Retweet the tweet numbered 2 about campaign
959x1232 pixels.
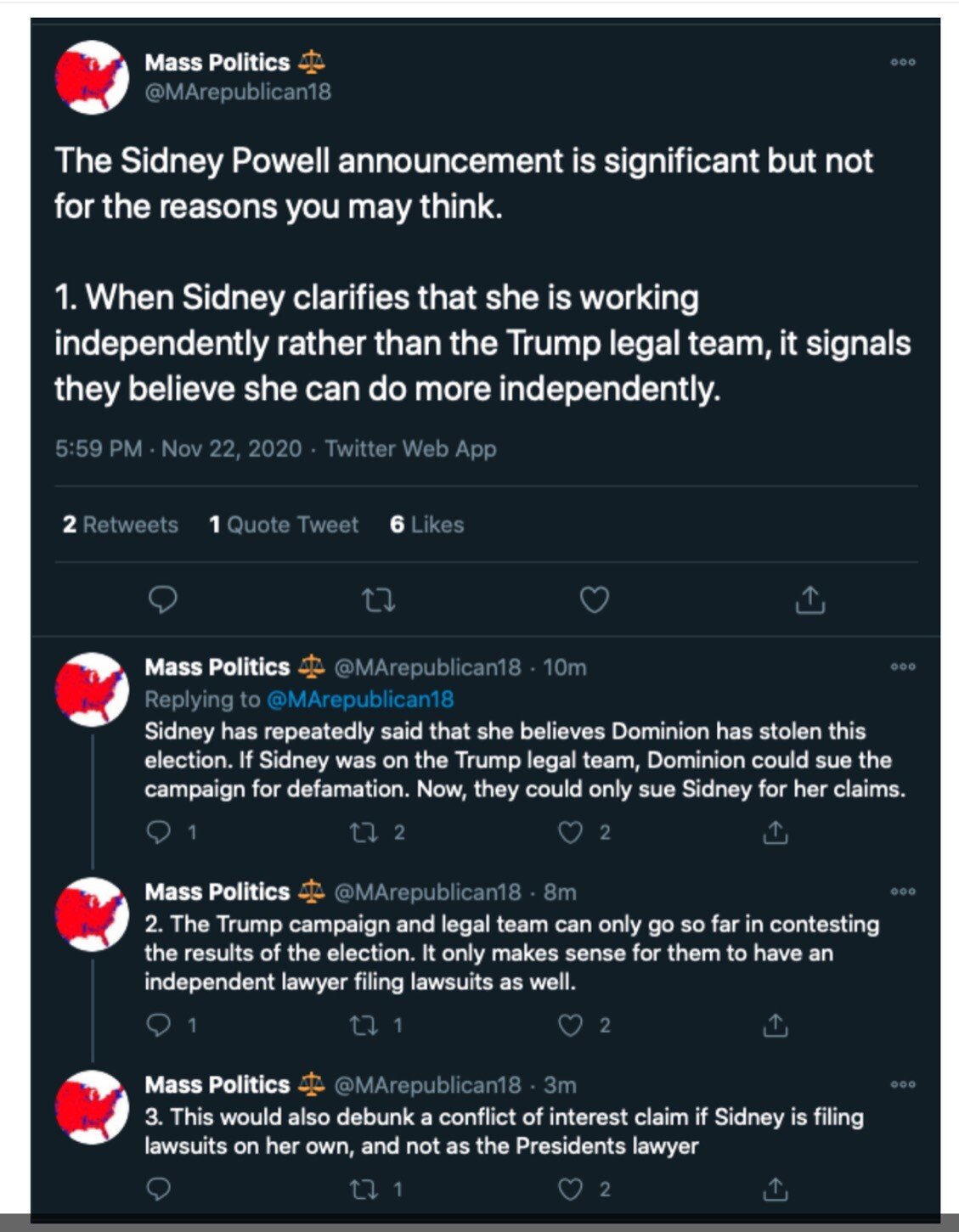[364, 1026]
